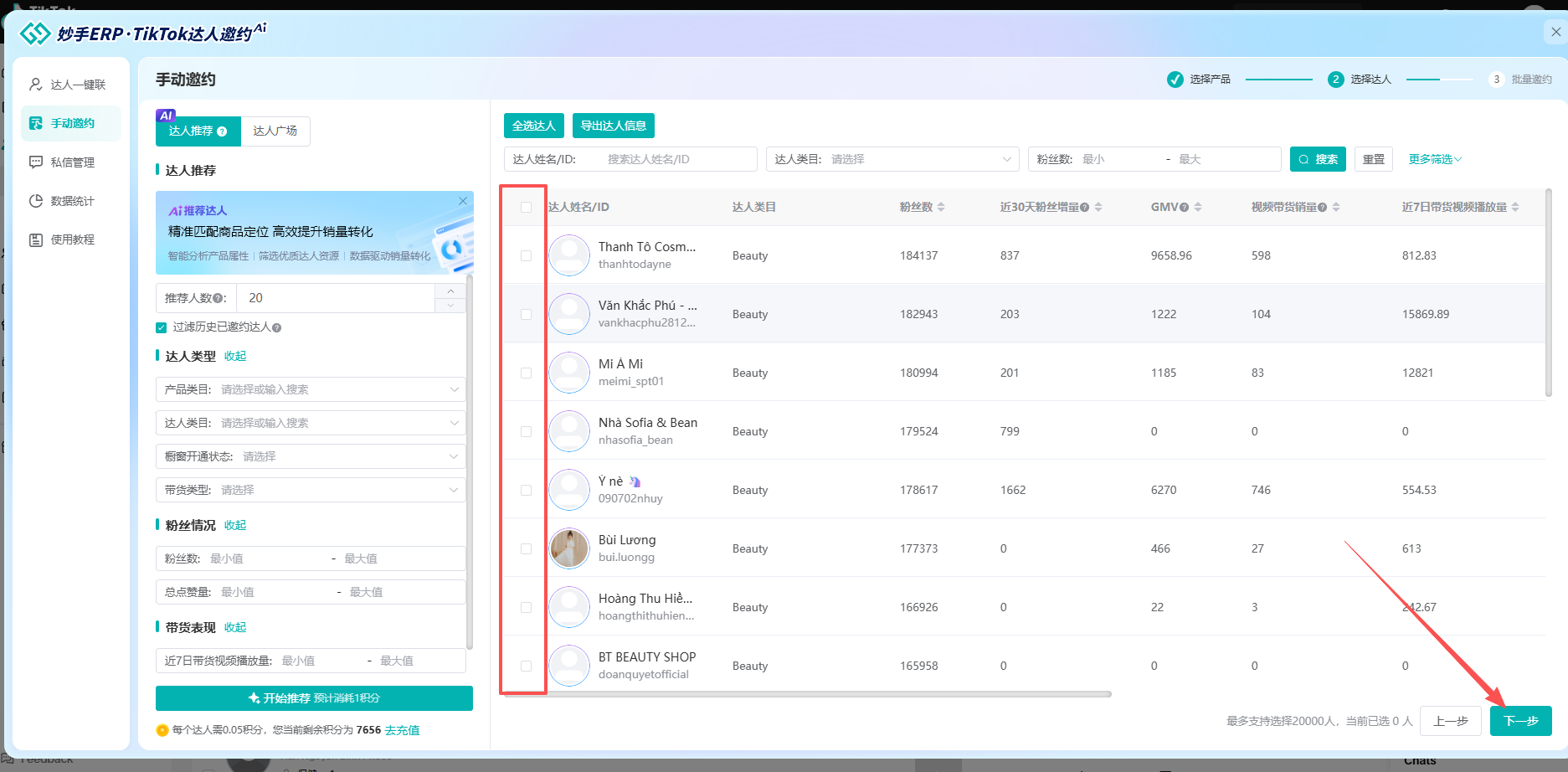Click the 导出达人信息 button
The height and width of the screenshot is (772, 1568).
click(x=614, y=126)
